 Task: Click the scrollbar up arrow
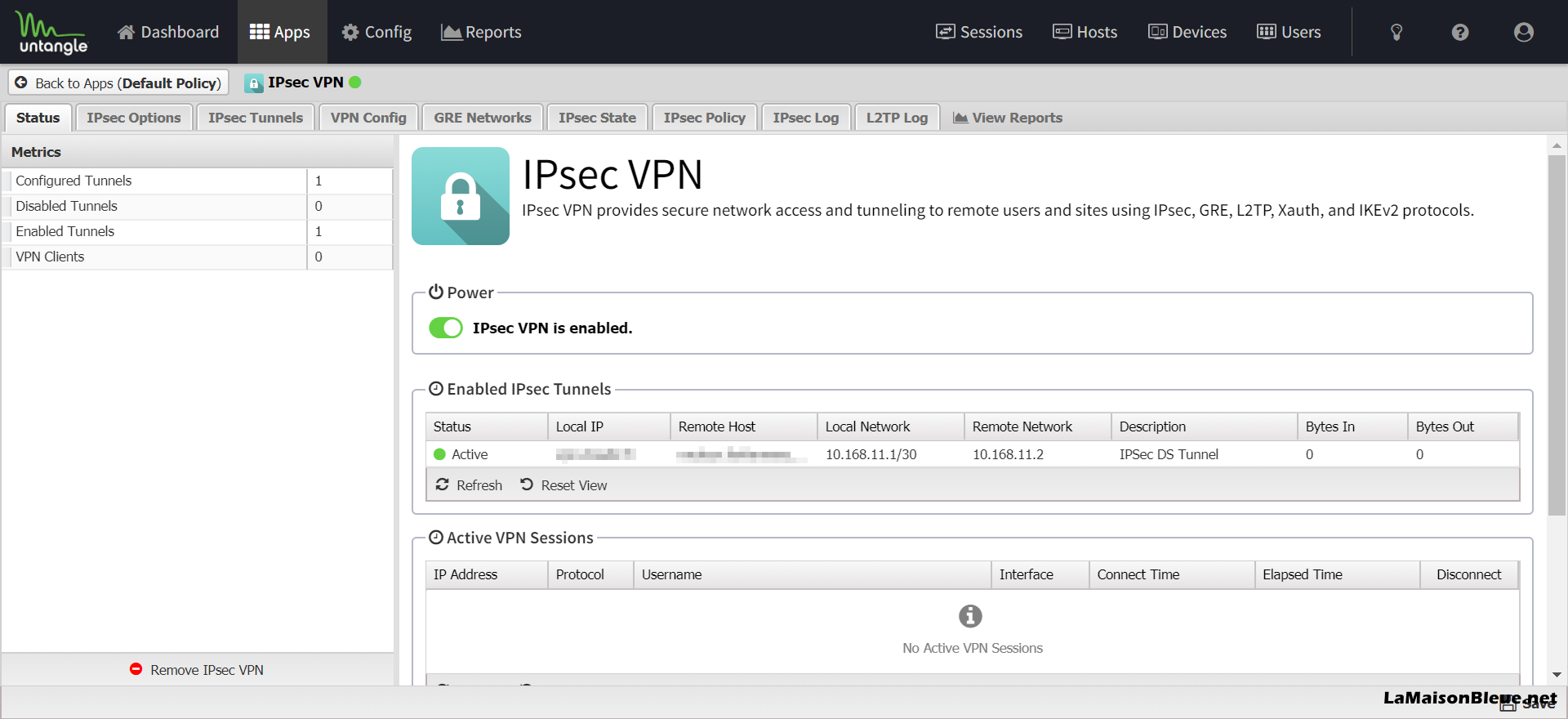coord(1557,145)
